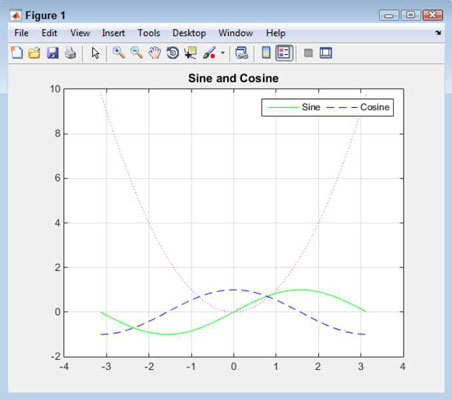The width and height of the screenshot is (452, 400).
Task: Create a new figure via toolbar icon
Action: pos(17,53)
